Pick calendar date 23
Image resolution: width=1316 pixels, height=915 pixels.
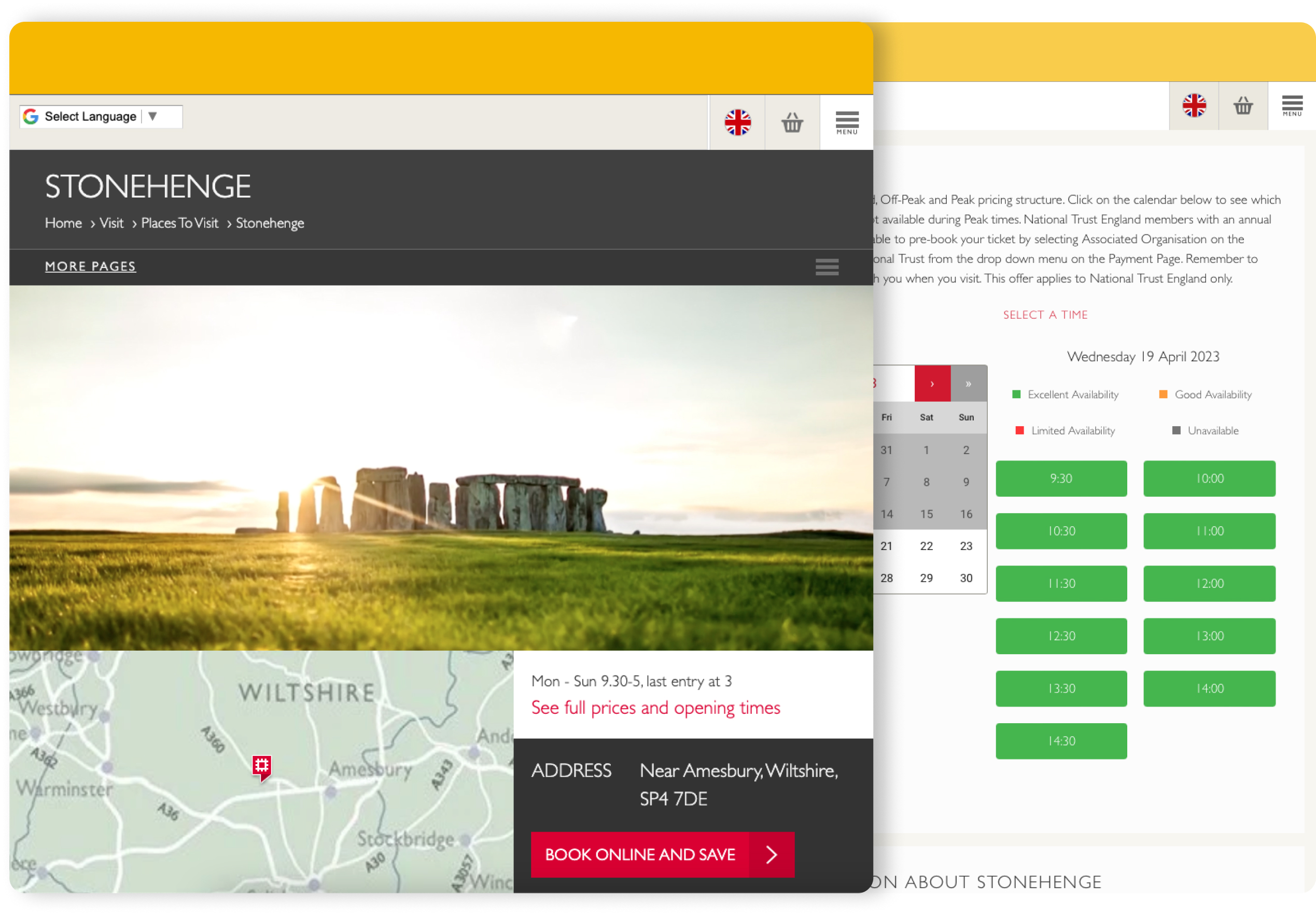point(967,546)
